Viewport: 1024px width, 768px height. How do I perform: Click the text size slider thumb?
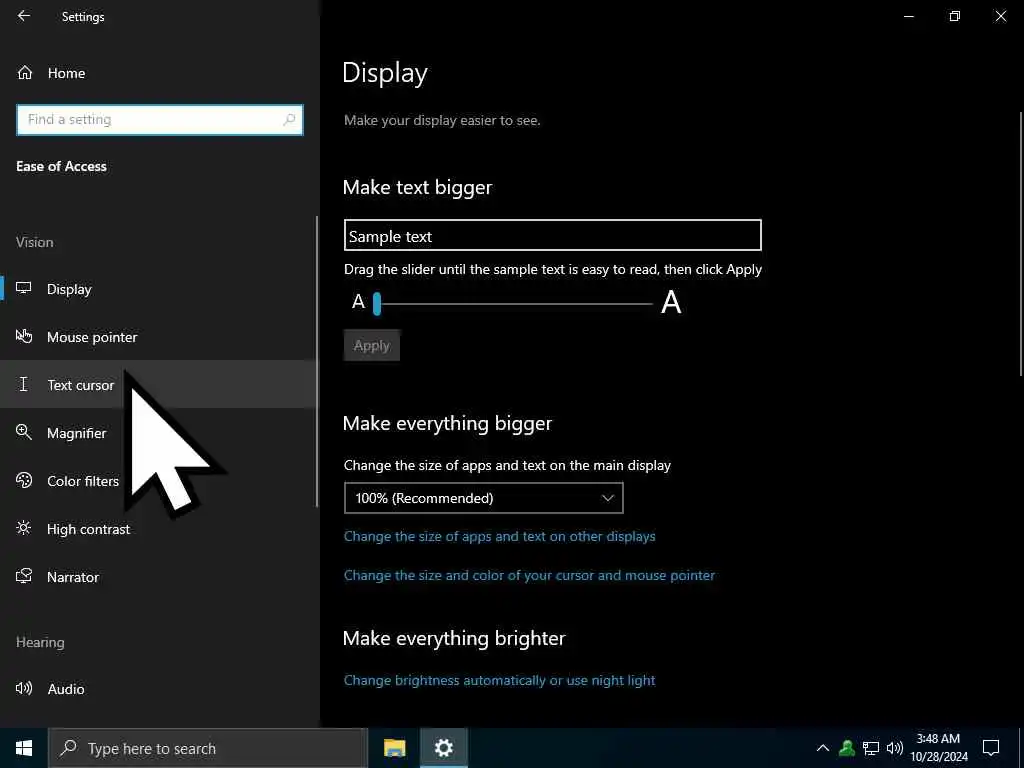point(377,304)
